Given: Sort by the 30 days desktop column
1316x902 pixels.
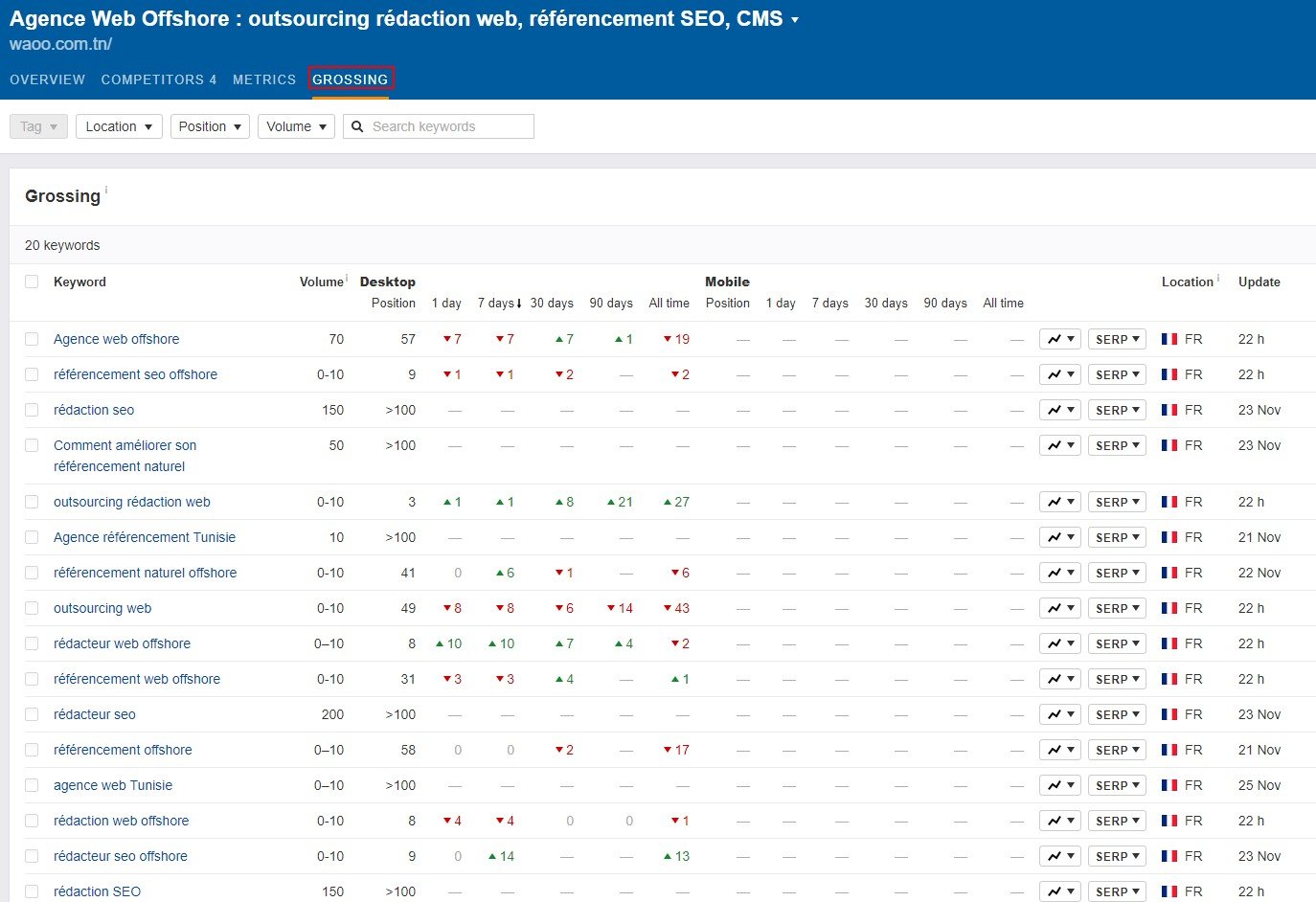Looking at the screenshot, I should click(x=552, y=303).
